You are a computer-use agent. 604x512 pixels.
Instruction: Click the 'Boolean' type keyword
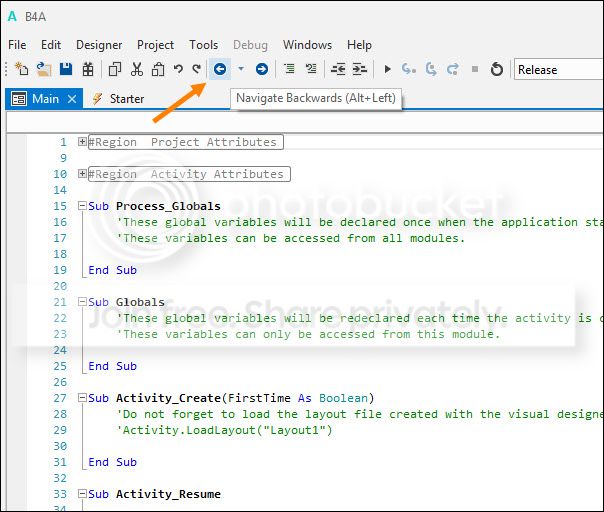point(343,398)
